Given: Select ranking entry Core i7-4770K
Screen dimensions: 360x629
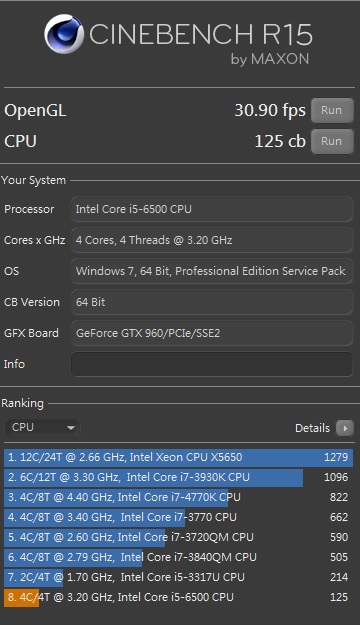Looking at the screenshot, I should point(179,497).
